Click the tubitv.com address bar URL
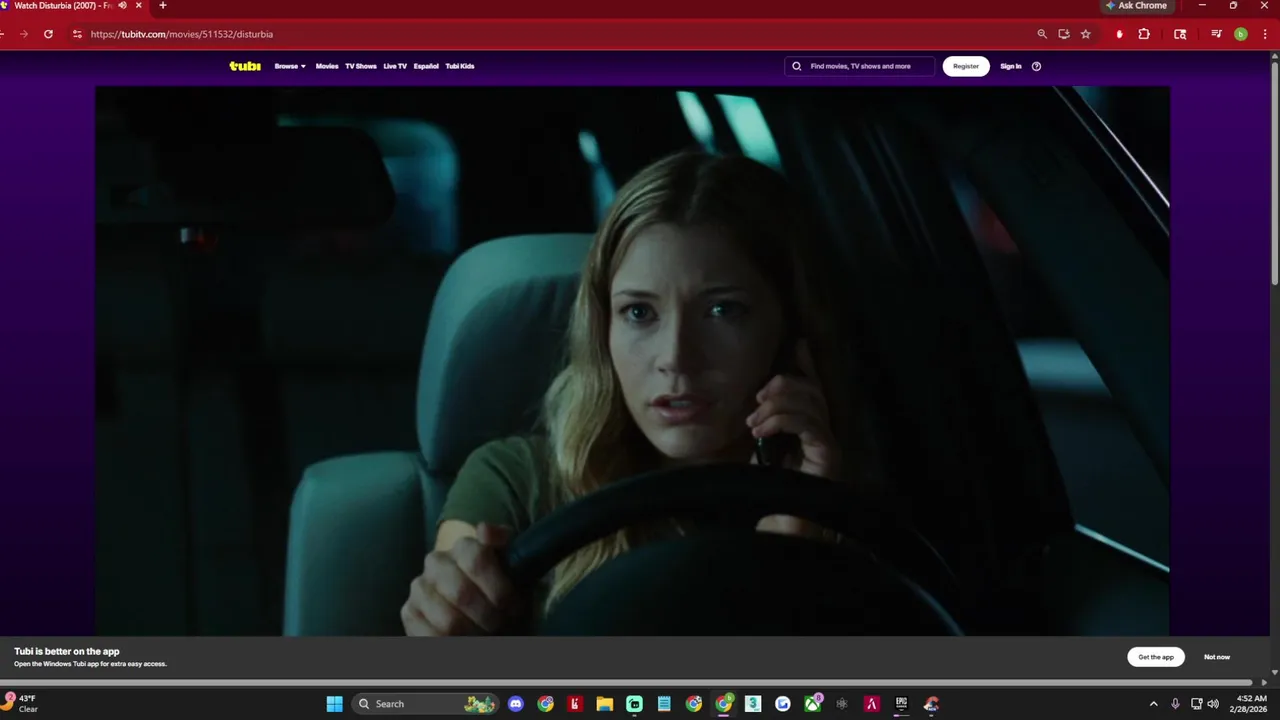 pos(181,34)
